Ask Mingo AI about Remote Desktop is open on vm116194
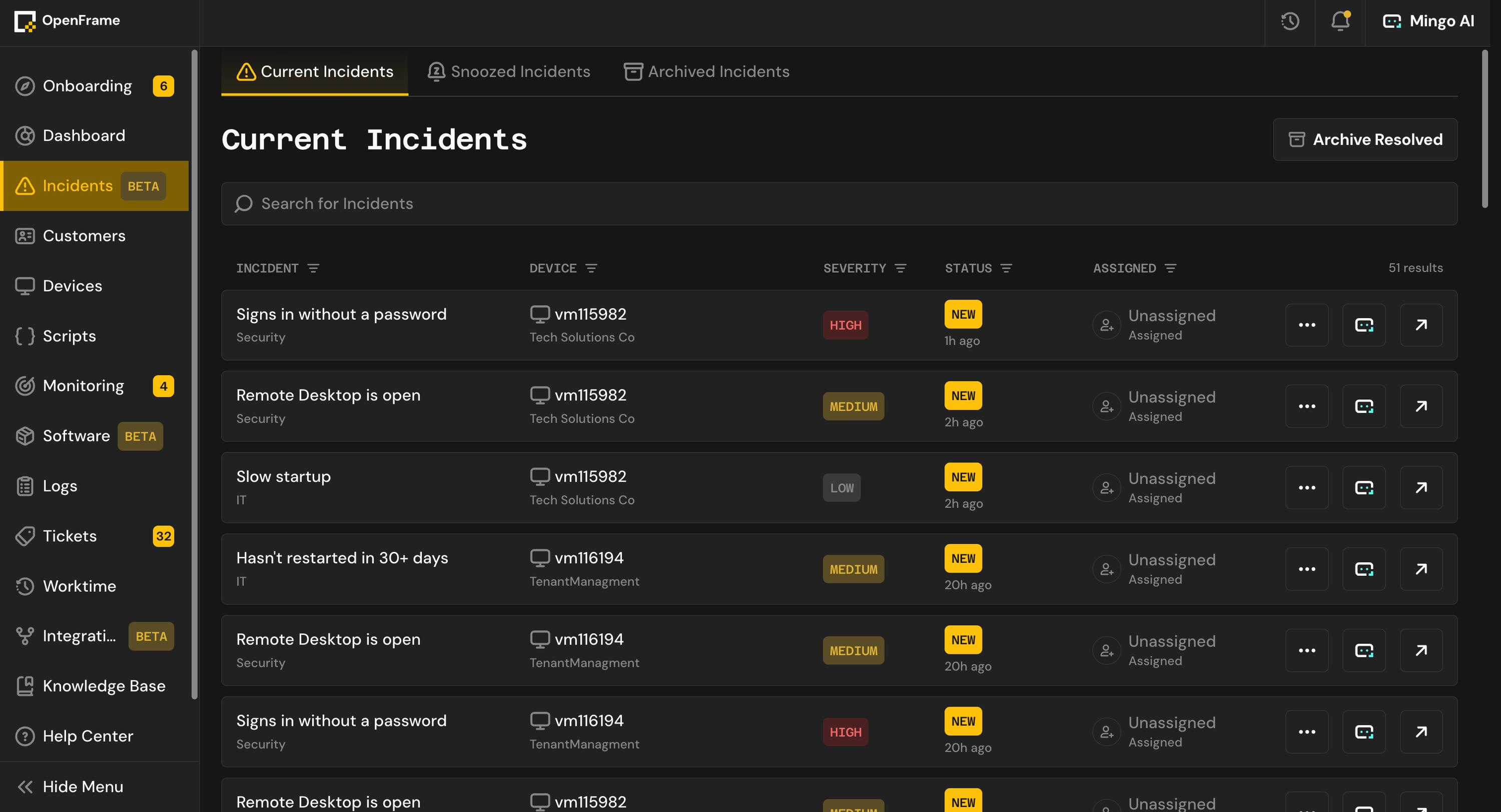 click(1363, 650)
